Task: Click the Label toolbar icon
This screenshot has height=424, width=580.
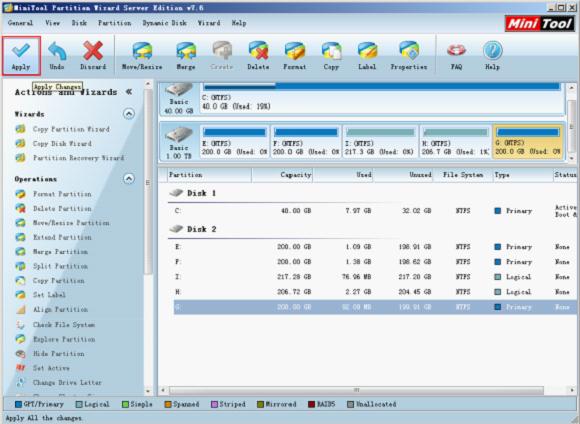Action: (367, 51)
